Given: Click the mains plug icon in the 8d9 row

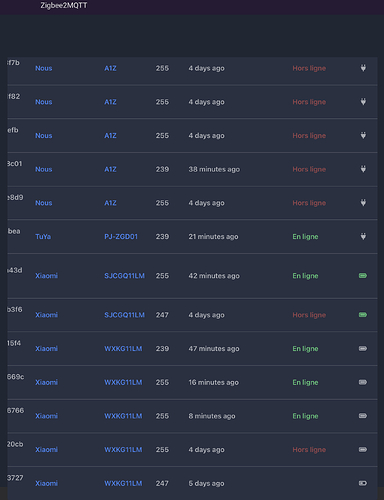Looking at the screenshot, I should pos(363,203).
